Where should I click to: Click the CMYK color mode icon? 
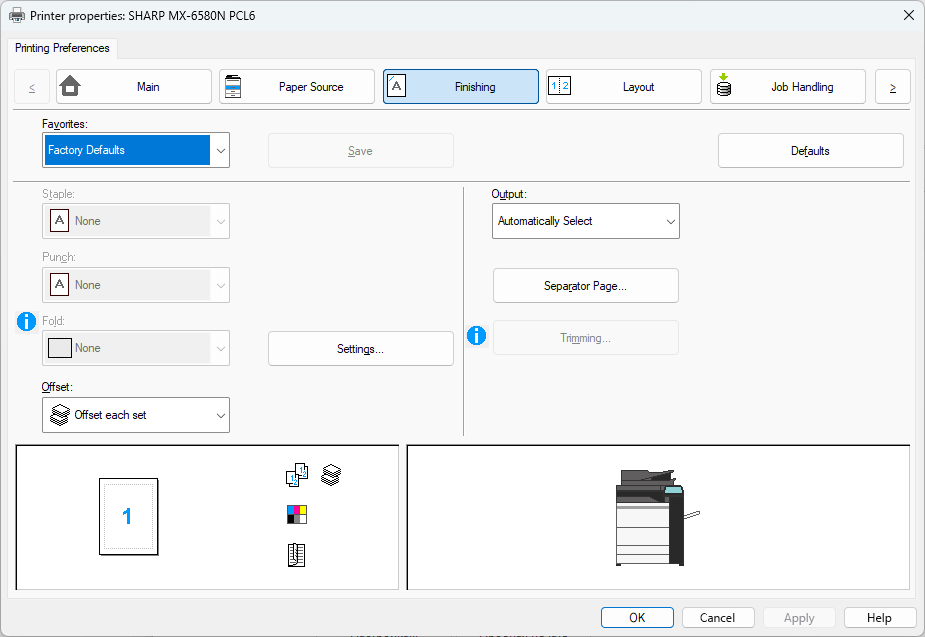[x=296, y=515]
